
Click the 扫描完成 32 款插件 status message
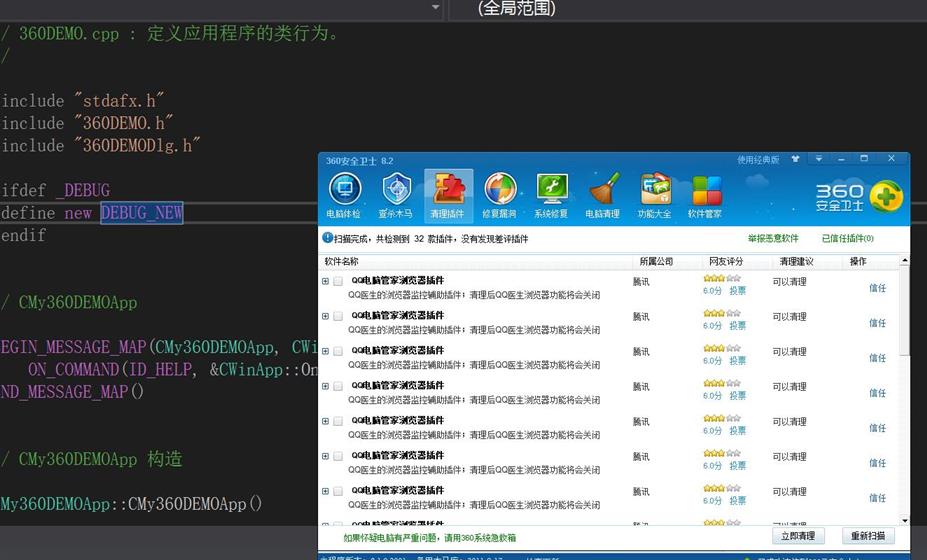tap(431, 239)
